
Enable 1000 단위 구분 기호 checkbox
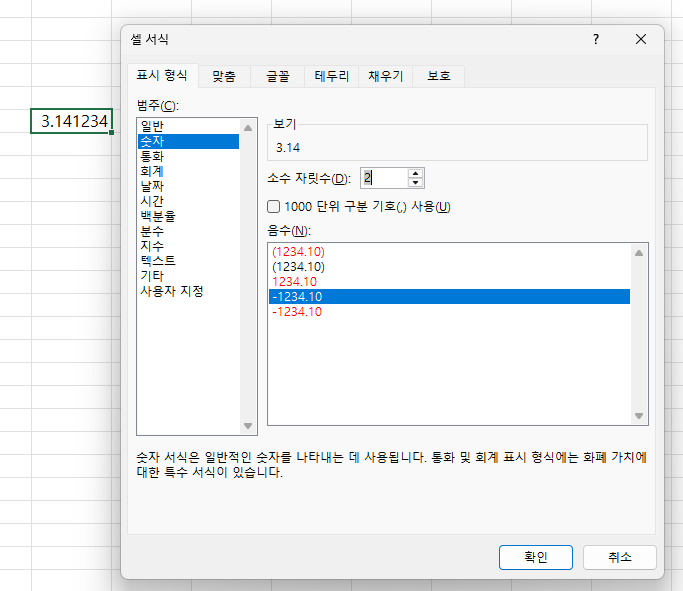point(274,206)
